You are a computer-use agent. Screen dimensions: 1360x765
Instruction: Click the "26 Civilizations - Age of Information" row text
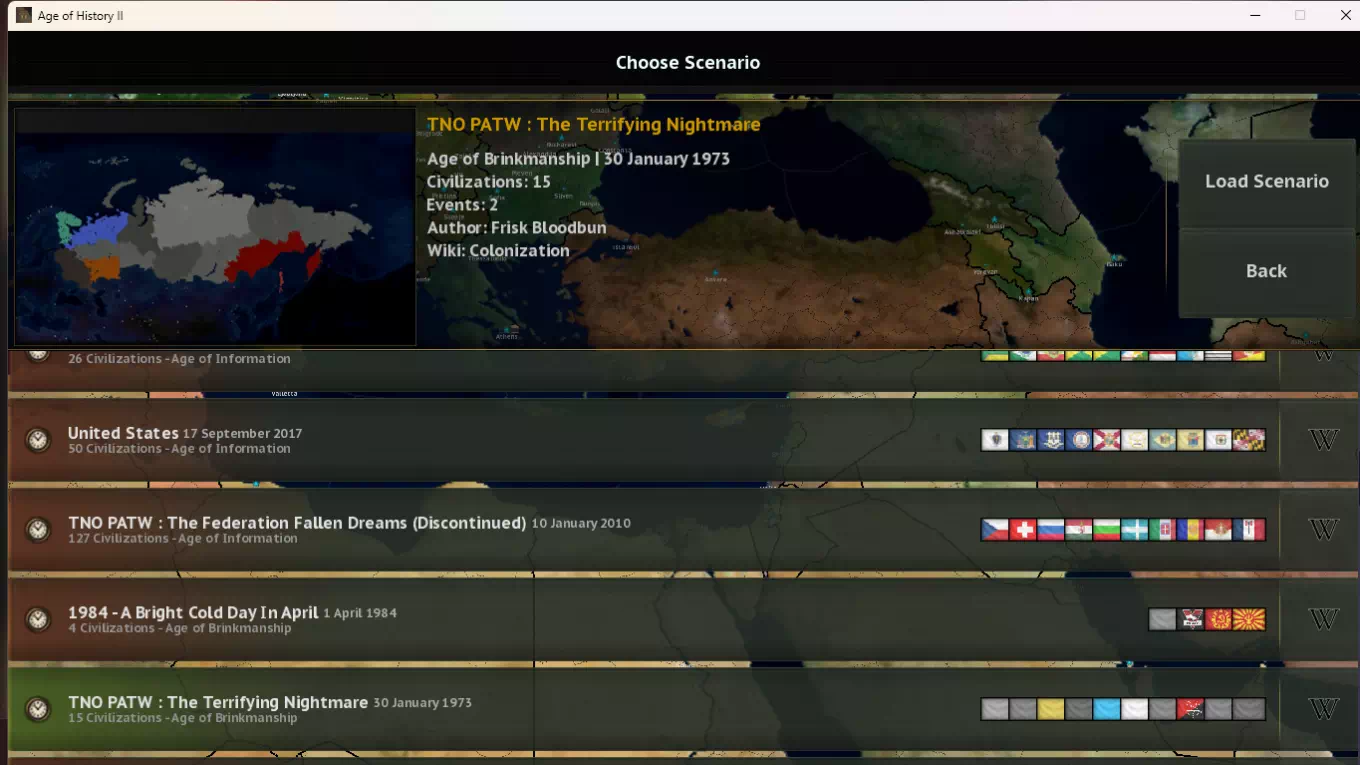click(179, 359)
